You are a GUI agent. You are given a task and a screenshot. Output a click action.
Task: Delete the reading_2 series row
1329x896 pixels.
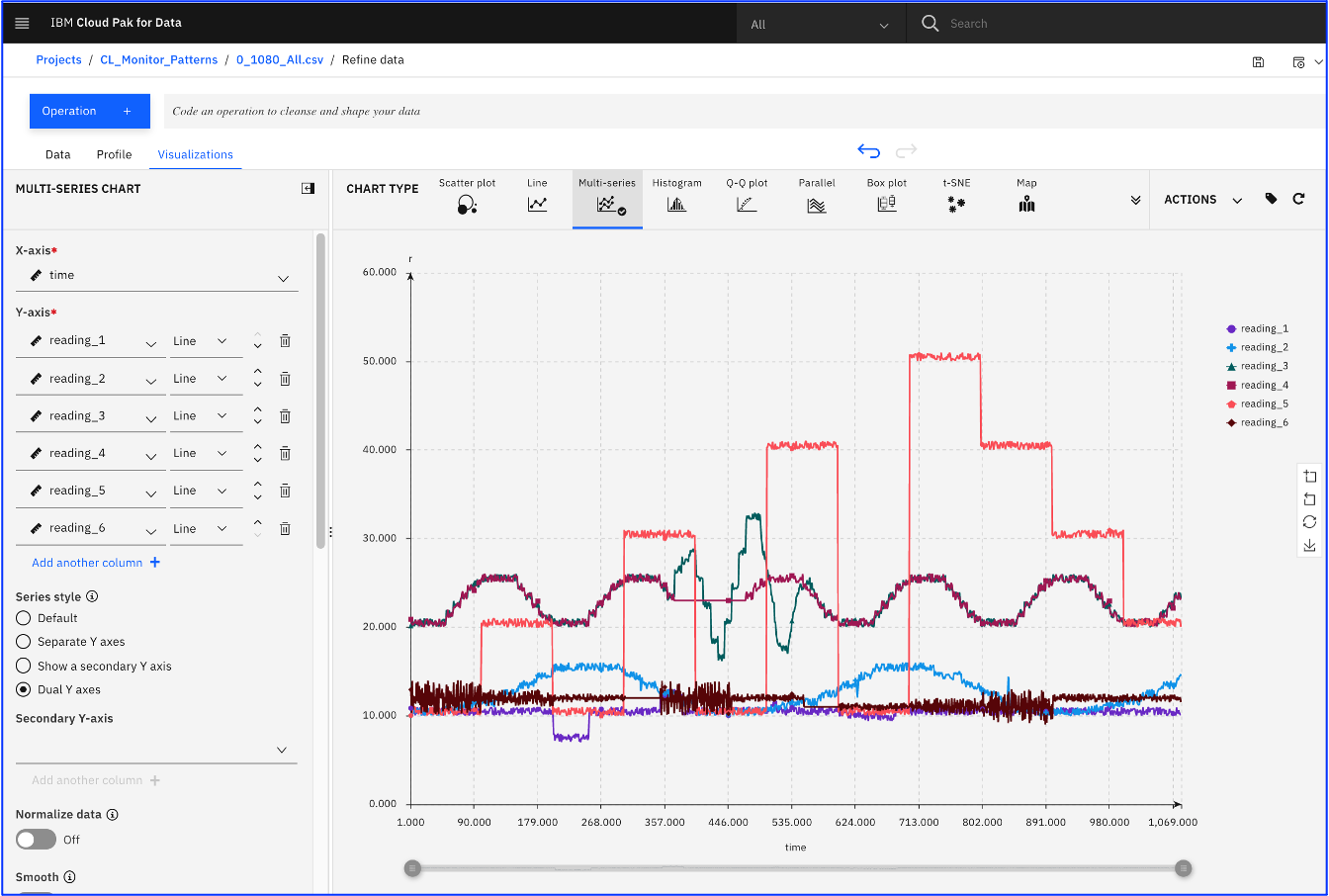coord(285,379)
